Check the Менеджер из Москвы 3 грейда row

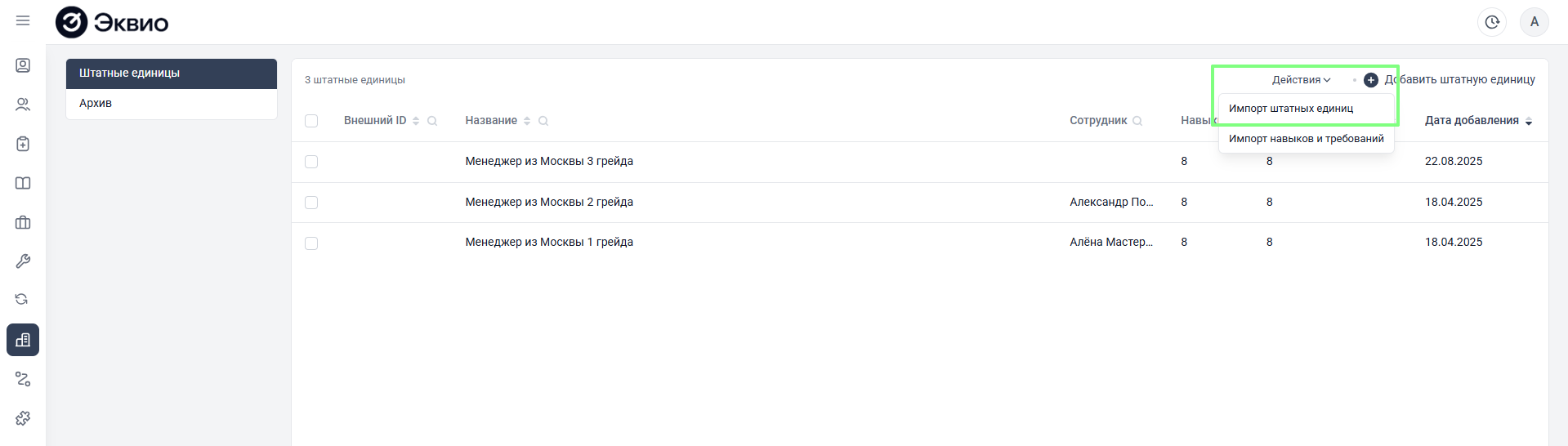(x=311, y=162)
